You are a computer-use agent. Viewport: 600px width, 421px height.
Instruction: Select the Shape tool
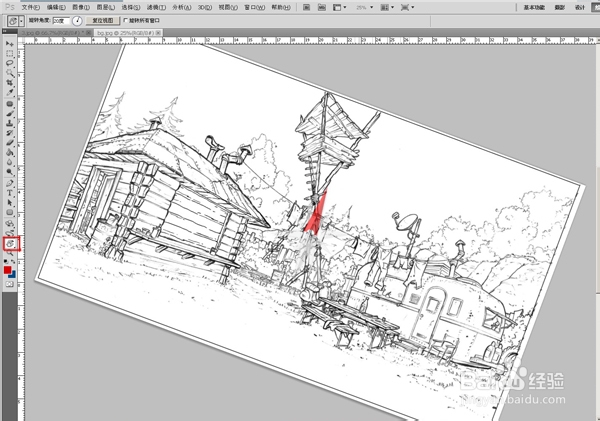point(10,212)
